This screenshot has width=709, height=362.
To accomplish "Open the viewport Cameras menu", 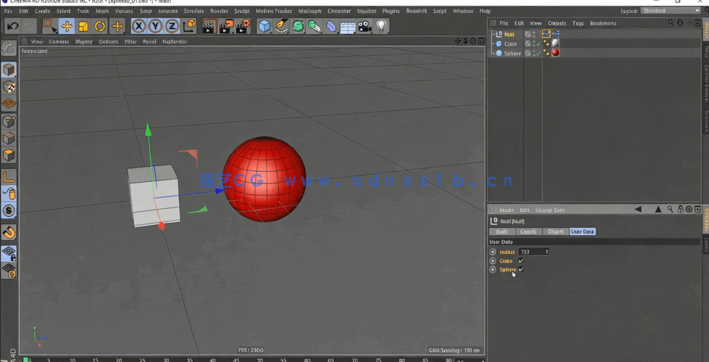I will (x=59, y=42).
